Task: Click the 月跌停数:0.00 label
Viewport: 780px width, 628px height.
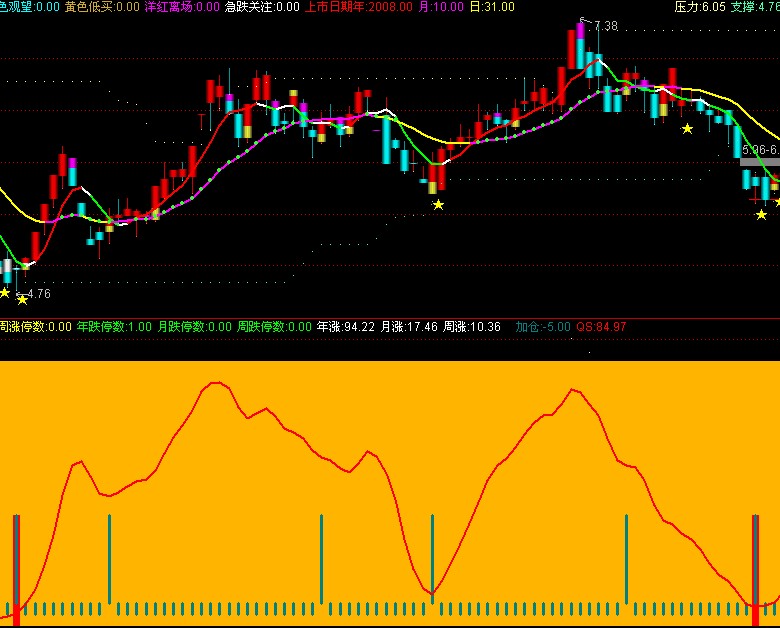Action: click(x=195, y=327)
